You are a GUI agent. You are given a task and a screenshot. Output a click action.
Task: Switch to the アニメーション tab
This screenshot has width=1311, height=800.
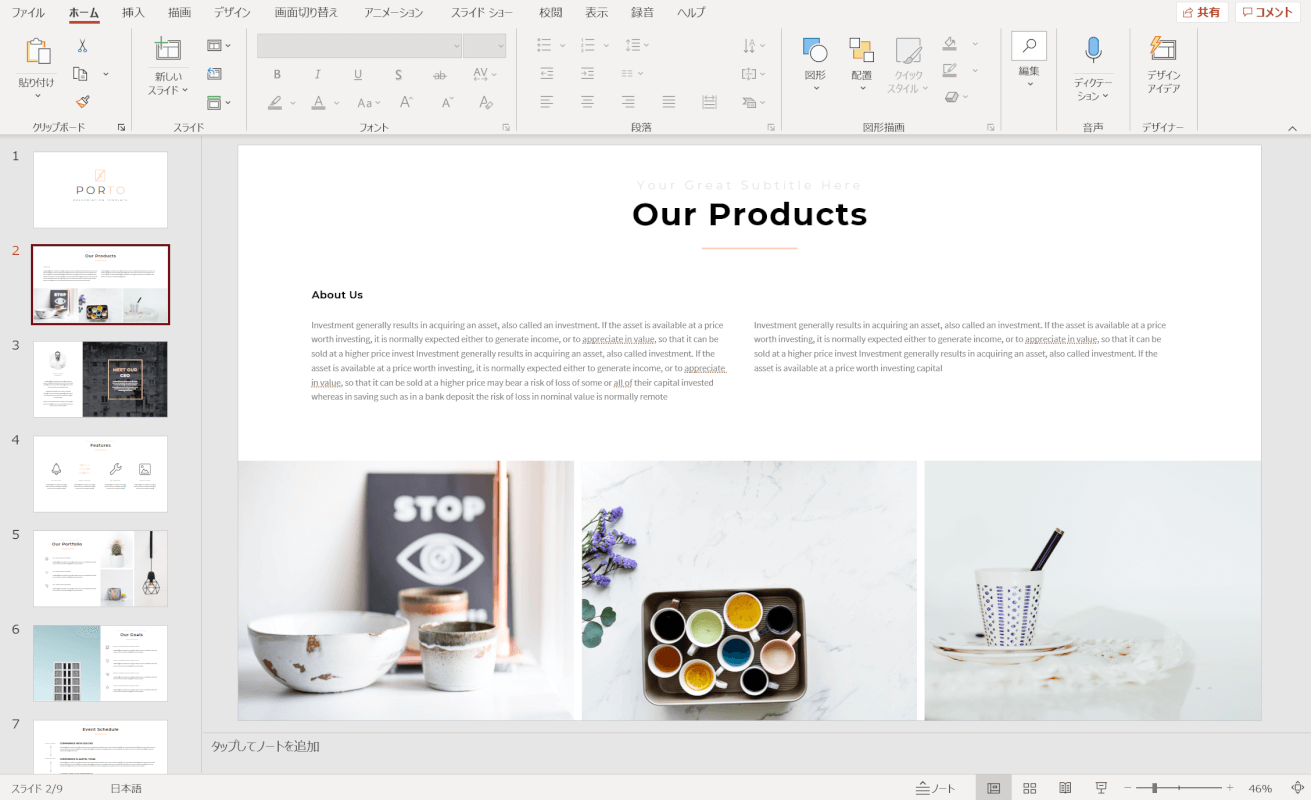(x=393, y=13)
